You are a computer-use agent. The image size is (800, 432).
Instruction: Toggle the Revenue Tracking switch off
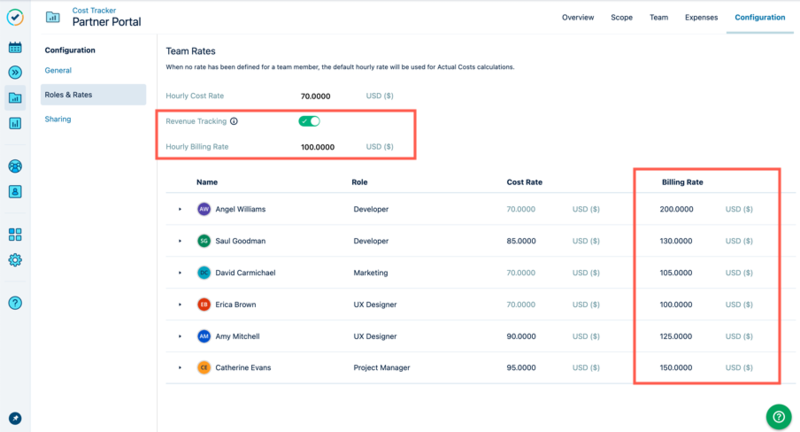(x=309, y=121)
